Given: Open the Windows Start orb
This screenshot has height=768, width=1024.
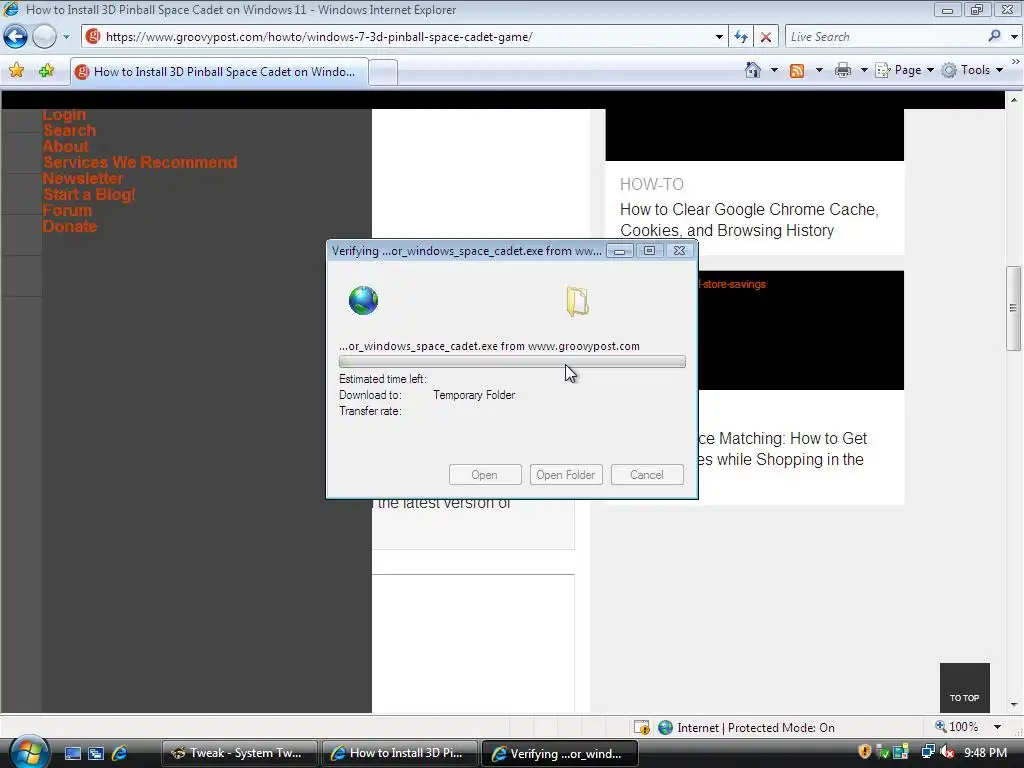Looking at the screenshot, I should (29, 752).
